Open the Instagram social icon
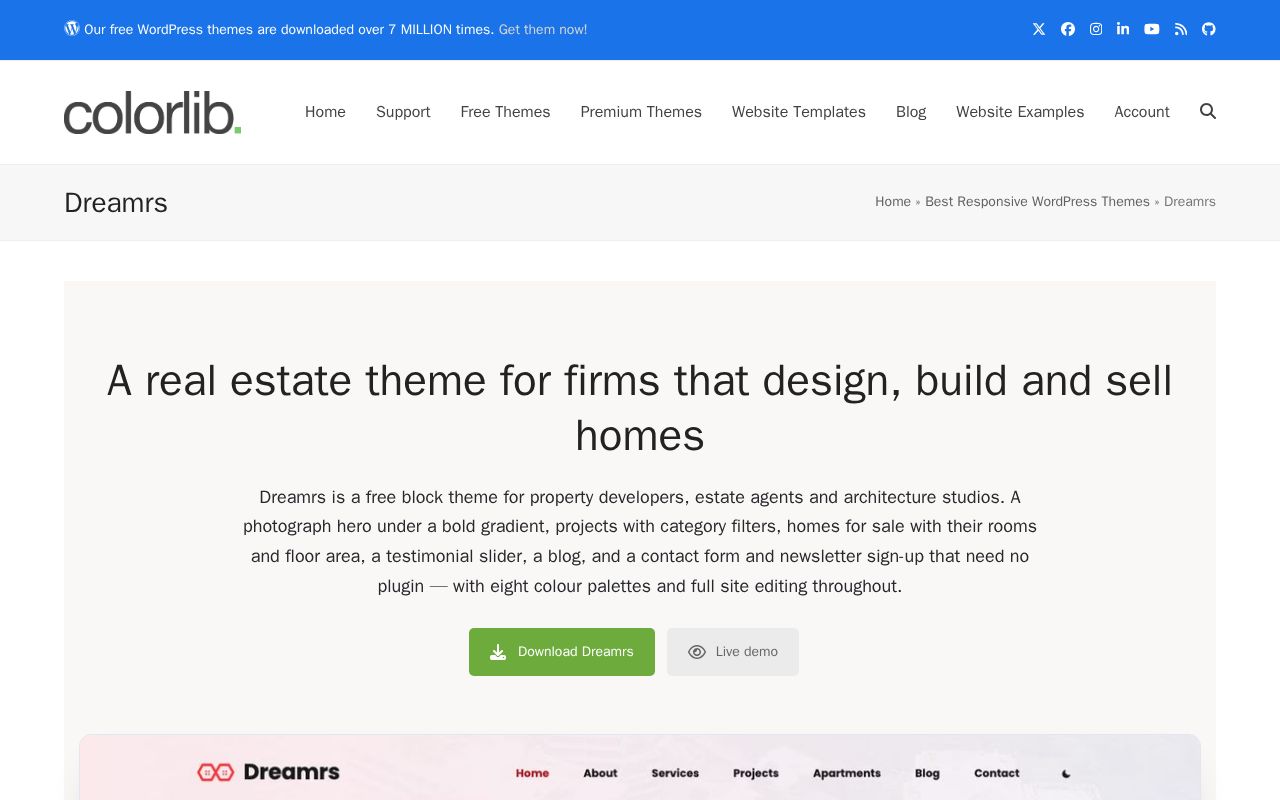The height and width of the screenshot is (800, 1280). click(1096, 29)
